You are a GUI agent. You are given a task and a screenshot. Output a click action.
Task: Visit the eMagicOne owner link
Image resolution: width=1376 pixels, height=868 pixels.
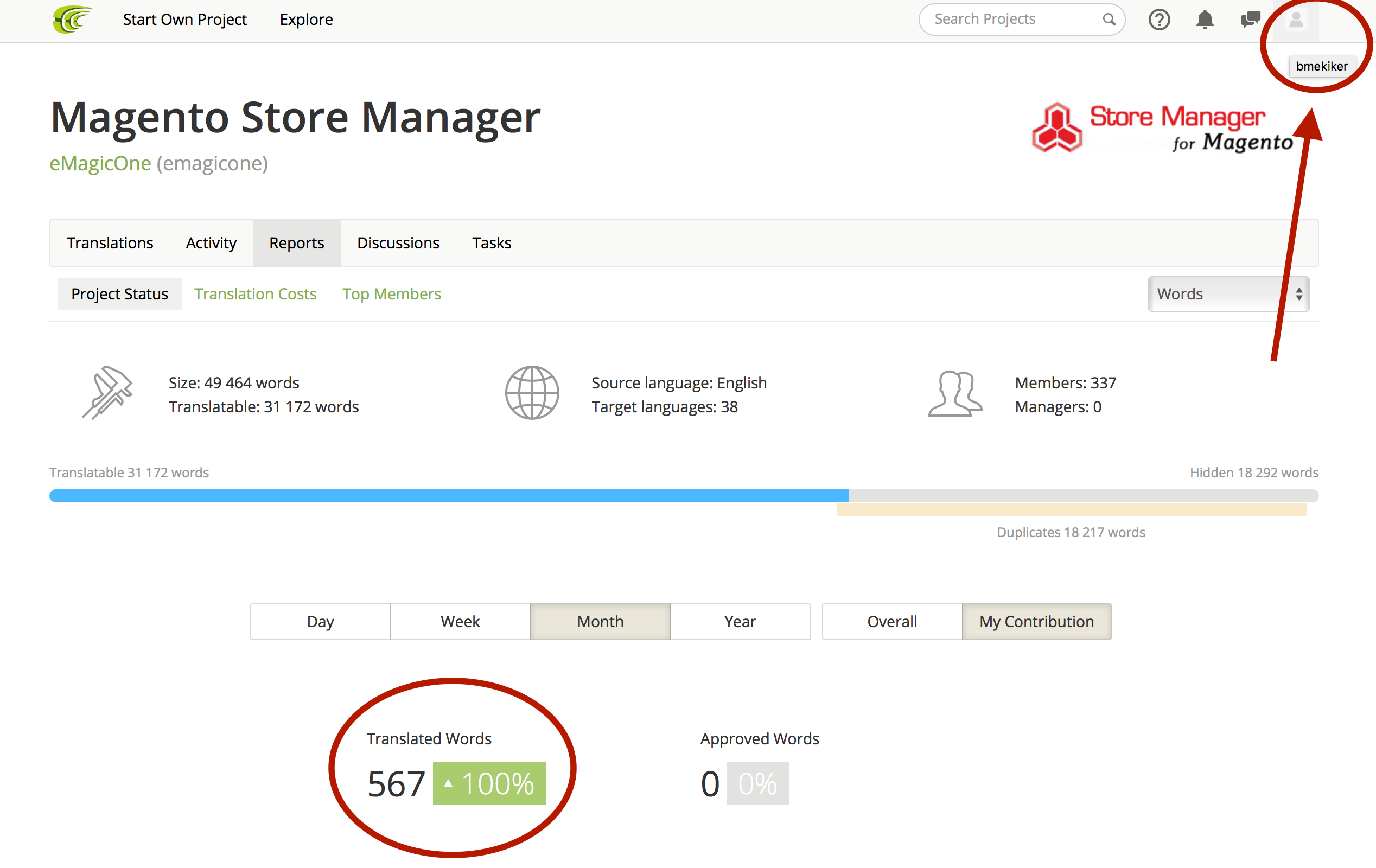coord(100,163)
